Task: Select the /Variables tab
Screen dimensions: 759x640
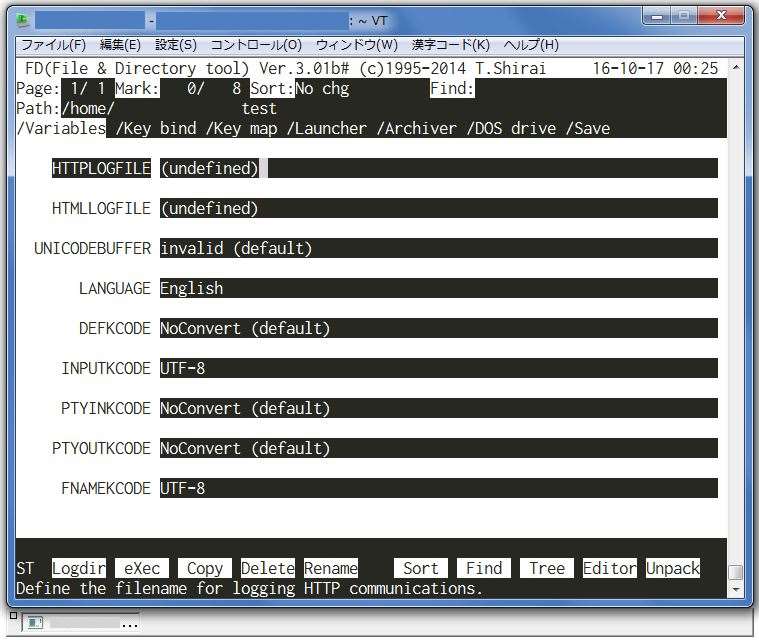Action: (x=61, y=128)
